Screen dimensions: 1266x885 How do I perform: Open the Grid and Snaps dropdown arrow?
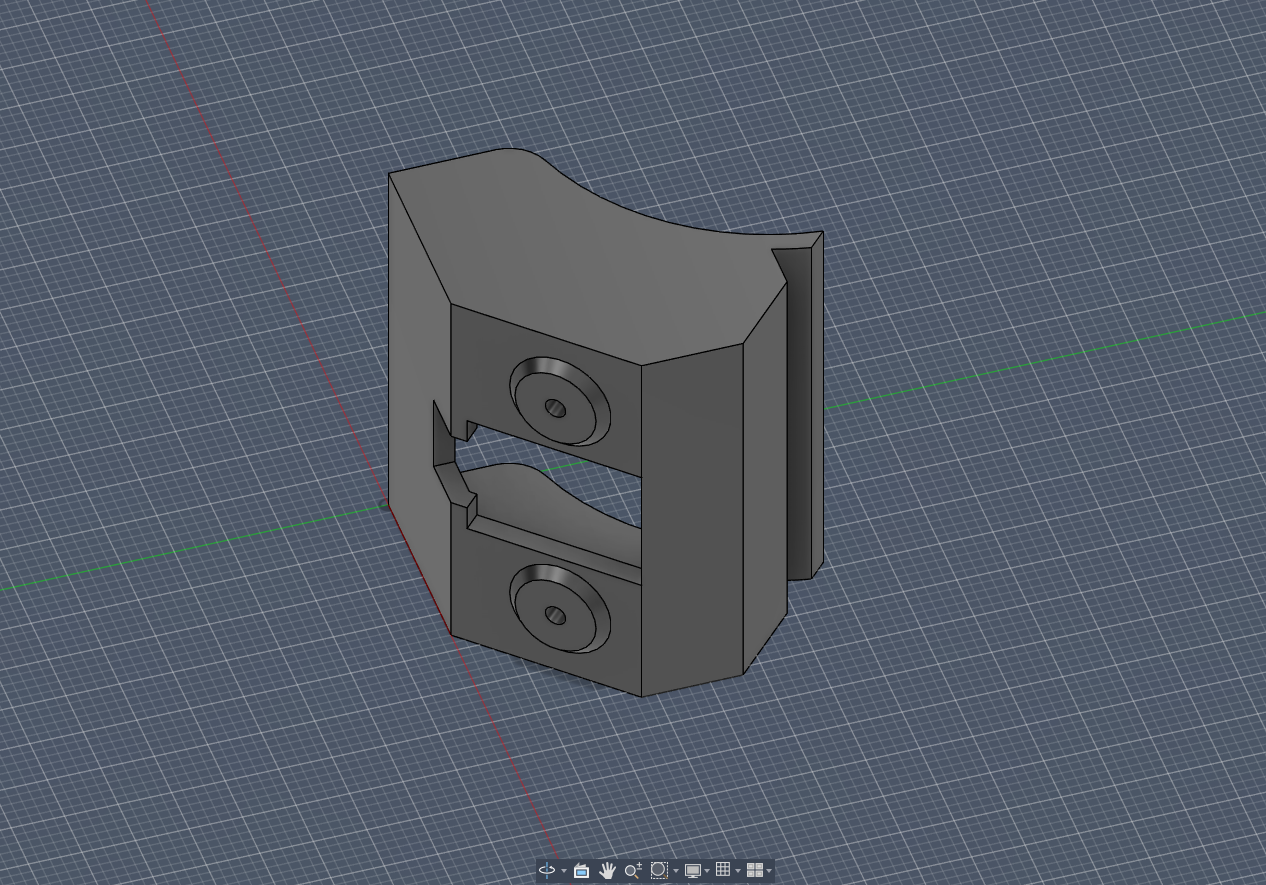pyautogui.click(x=738, y=871)
